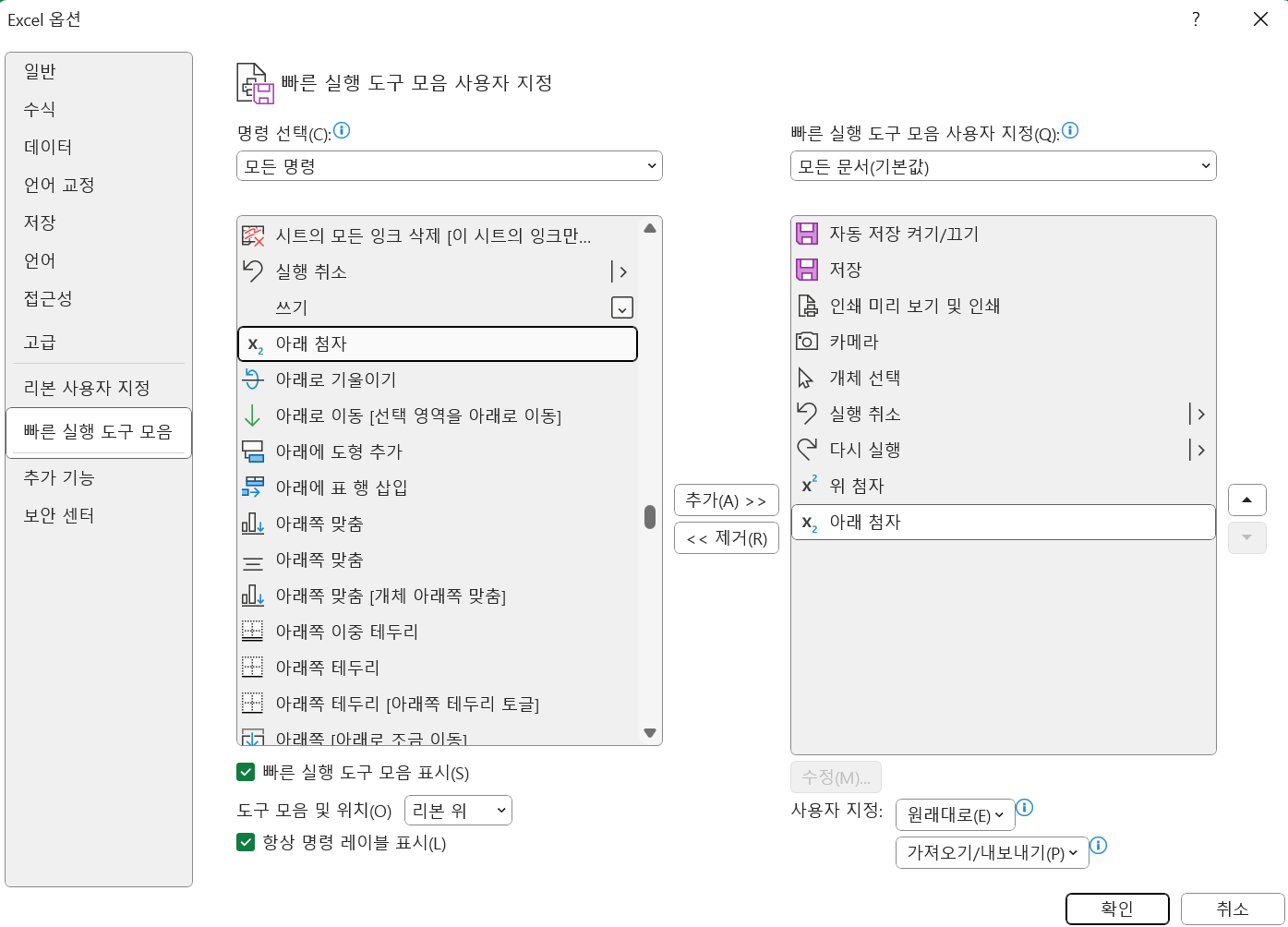This screenshot has height=927, width=1288.
Task: Click the Save (저장) disk icon in the right list
Action: [x=807, y=270]
